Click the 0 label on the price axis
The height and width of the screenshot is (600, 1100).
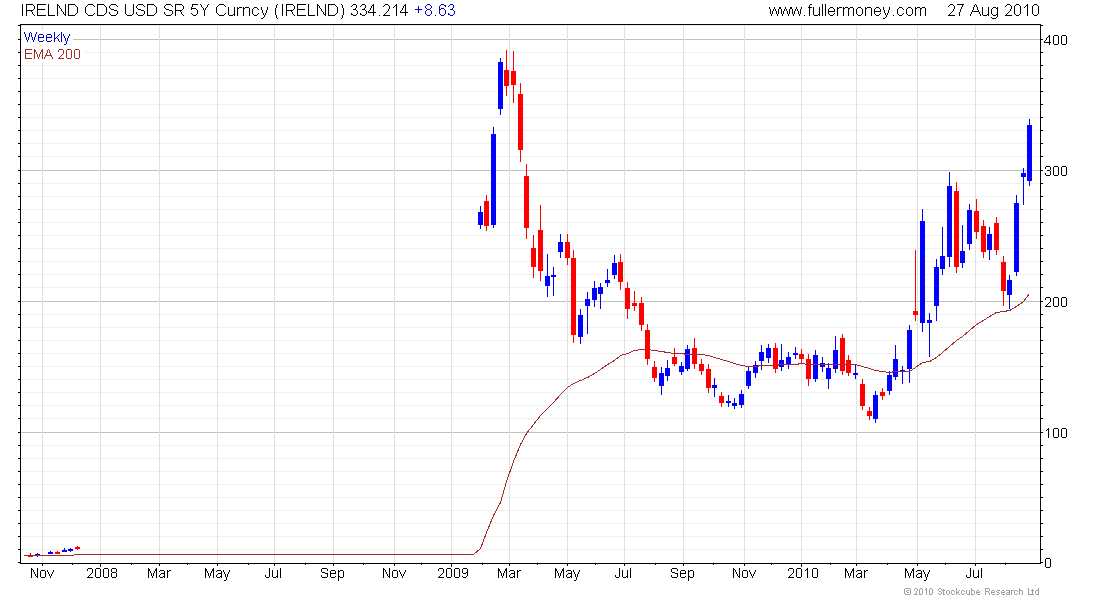[1048, 563]
